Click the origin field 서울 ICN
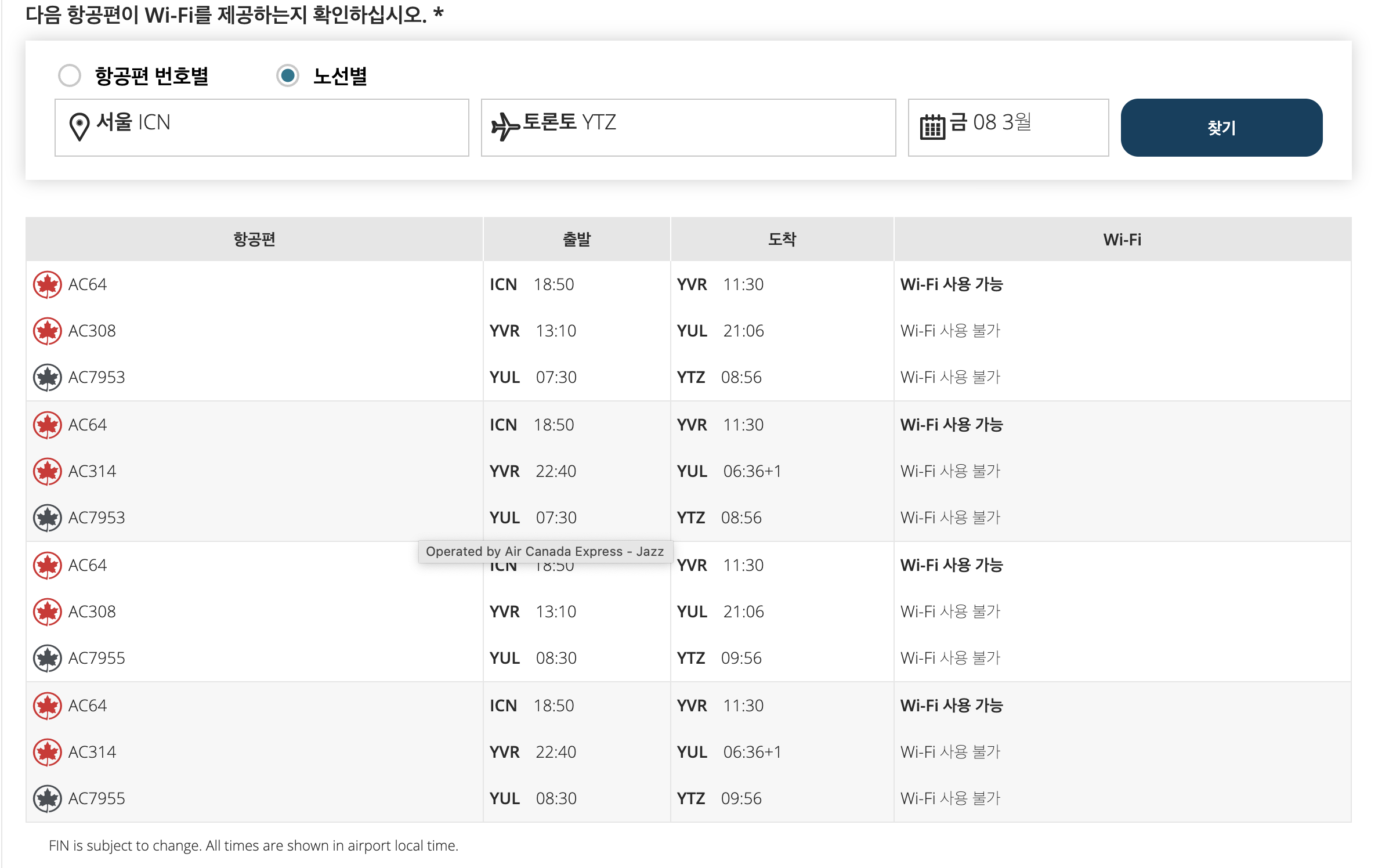This screenshot has height=868, width=1389. click(261, 128)
